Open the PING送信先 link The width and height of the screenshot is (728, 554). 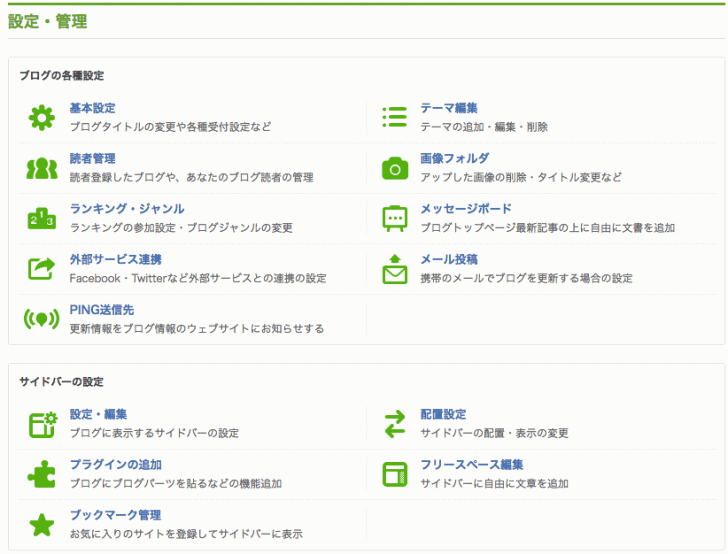tap(101, 310)
